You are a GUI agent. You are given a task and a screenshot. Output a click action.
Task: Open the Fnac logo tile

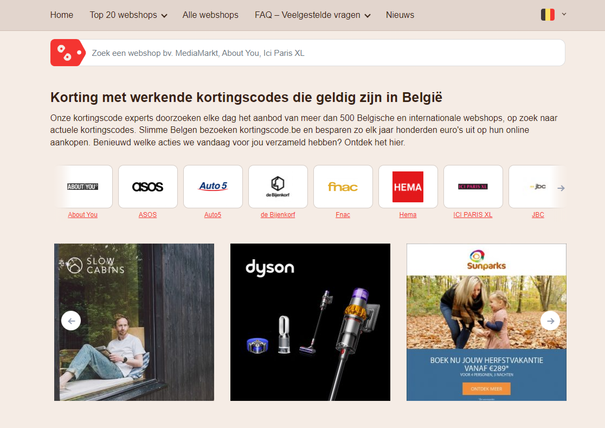[343, 187]
